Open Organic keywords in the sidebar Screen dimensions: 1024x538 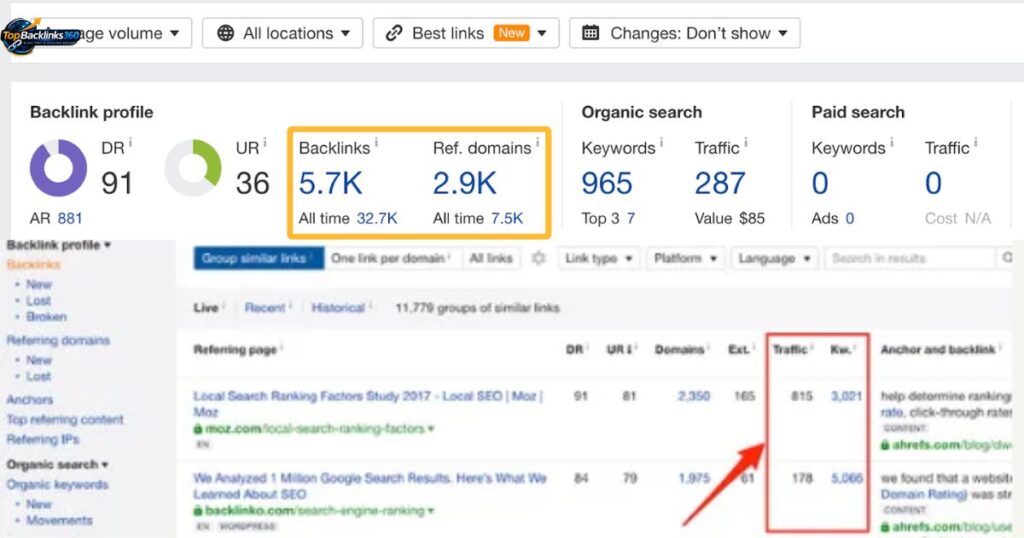[x=57, y=484]
